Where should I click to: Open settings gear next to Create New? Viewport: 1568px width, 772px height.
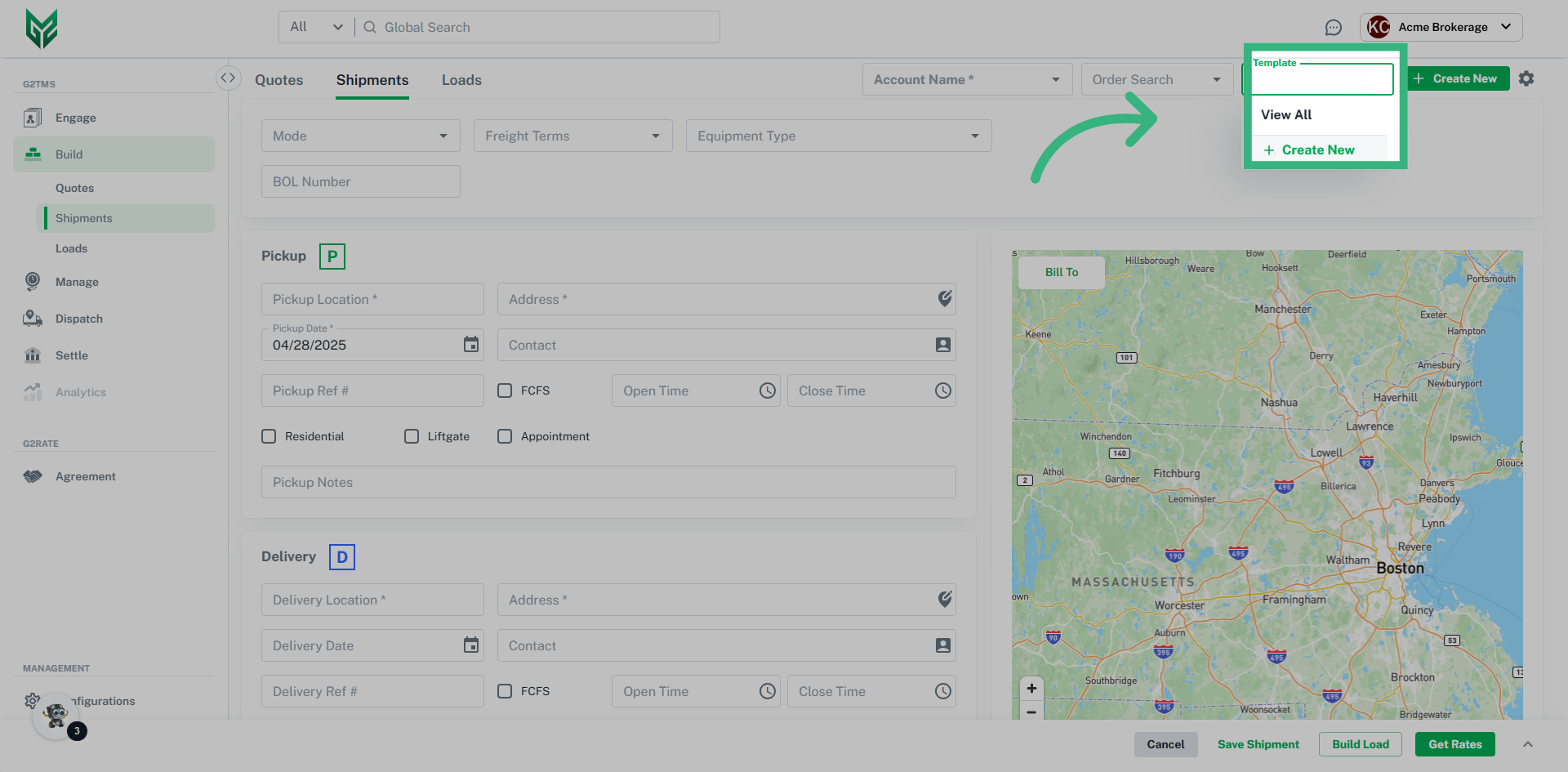pos(1526,78)
